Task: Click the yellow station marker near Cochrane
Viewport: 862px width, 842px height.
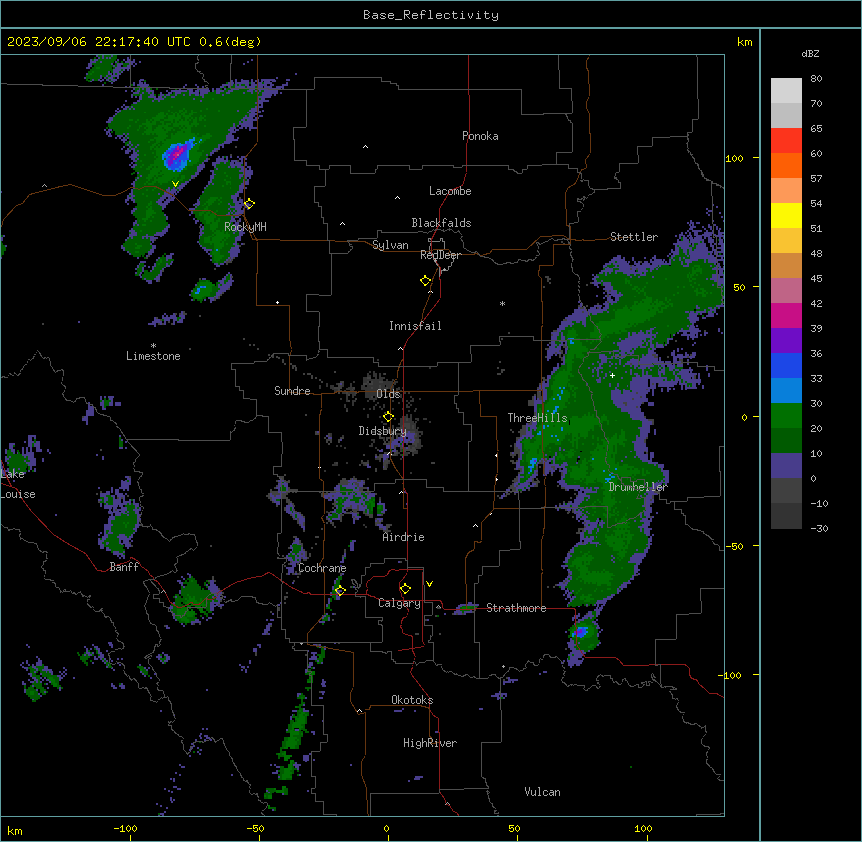Action: click(340, 591)
